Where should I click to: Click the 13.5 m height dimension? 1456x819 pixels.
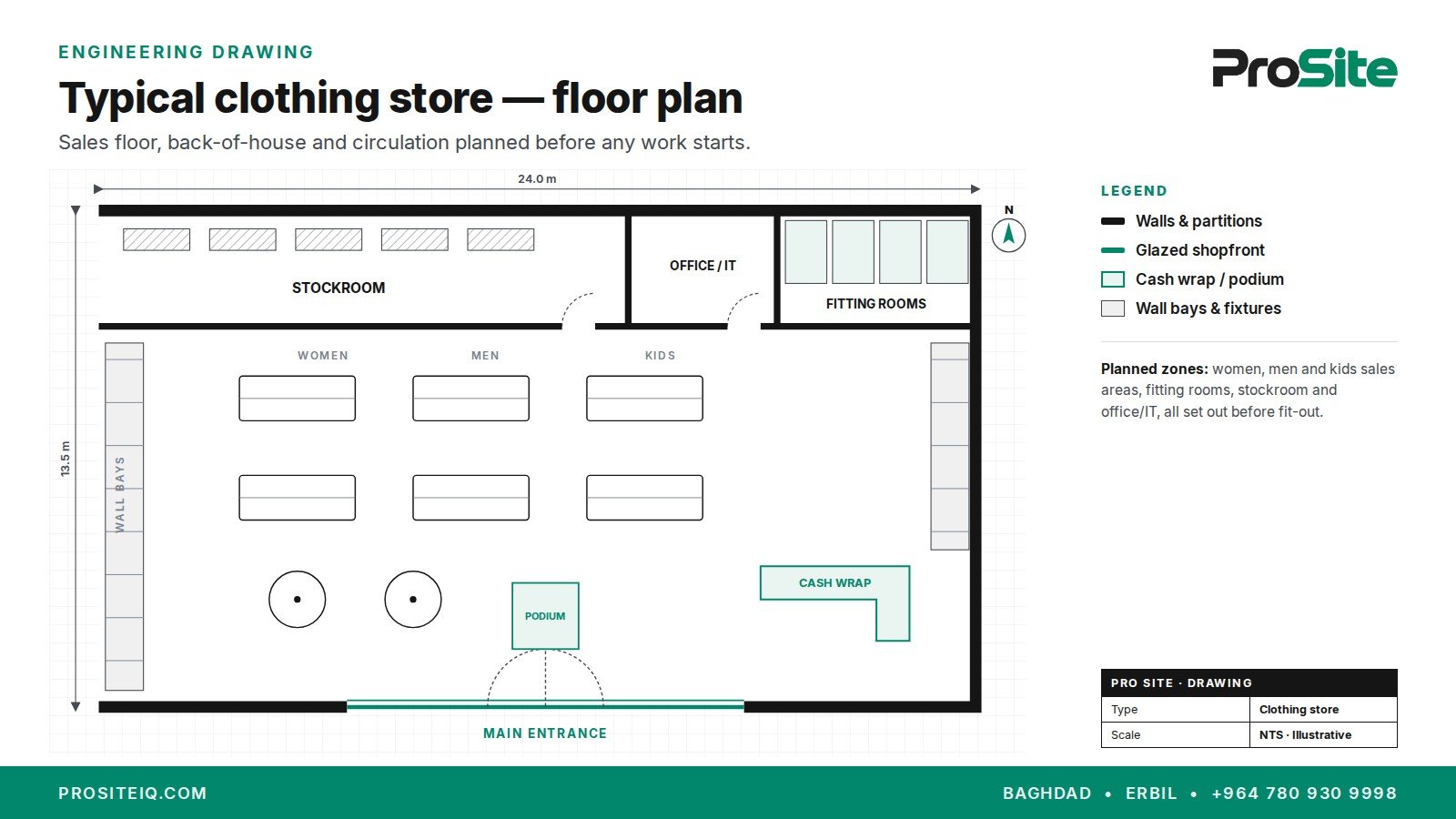click(x=66, y=459)
